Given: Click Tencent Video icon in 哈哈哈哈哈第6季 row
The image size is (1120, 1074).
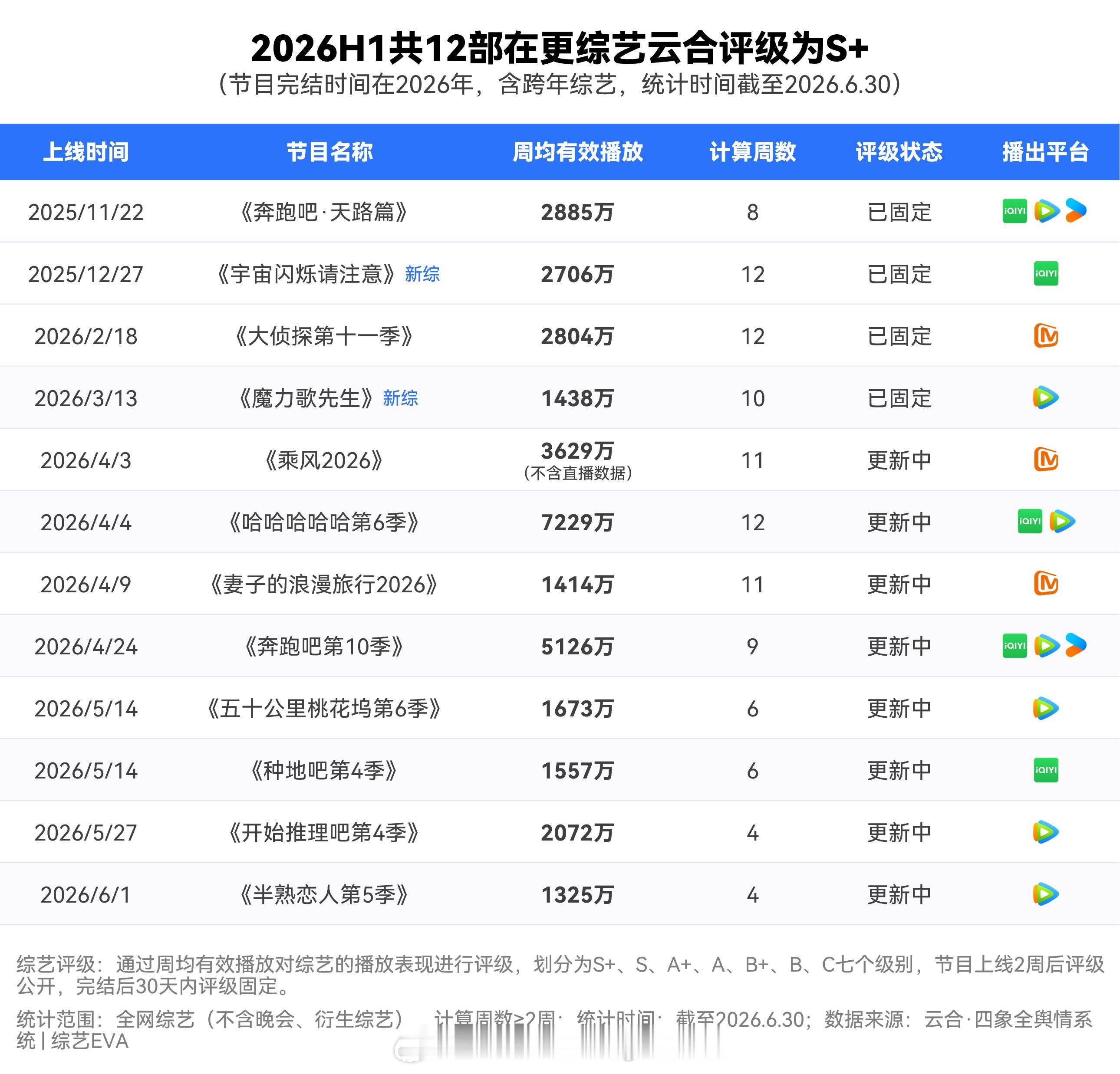Looking at the screenshot, I should click(1062, 522).
